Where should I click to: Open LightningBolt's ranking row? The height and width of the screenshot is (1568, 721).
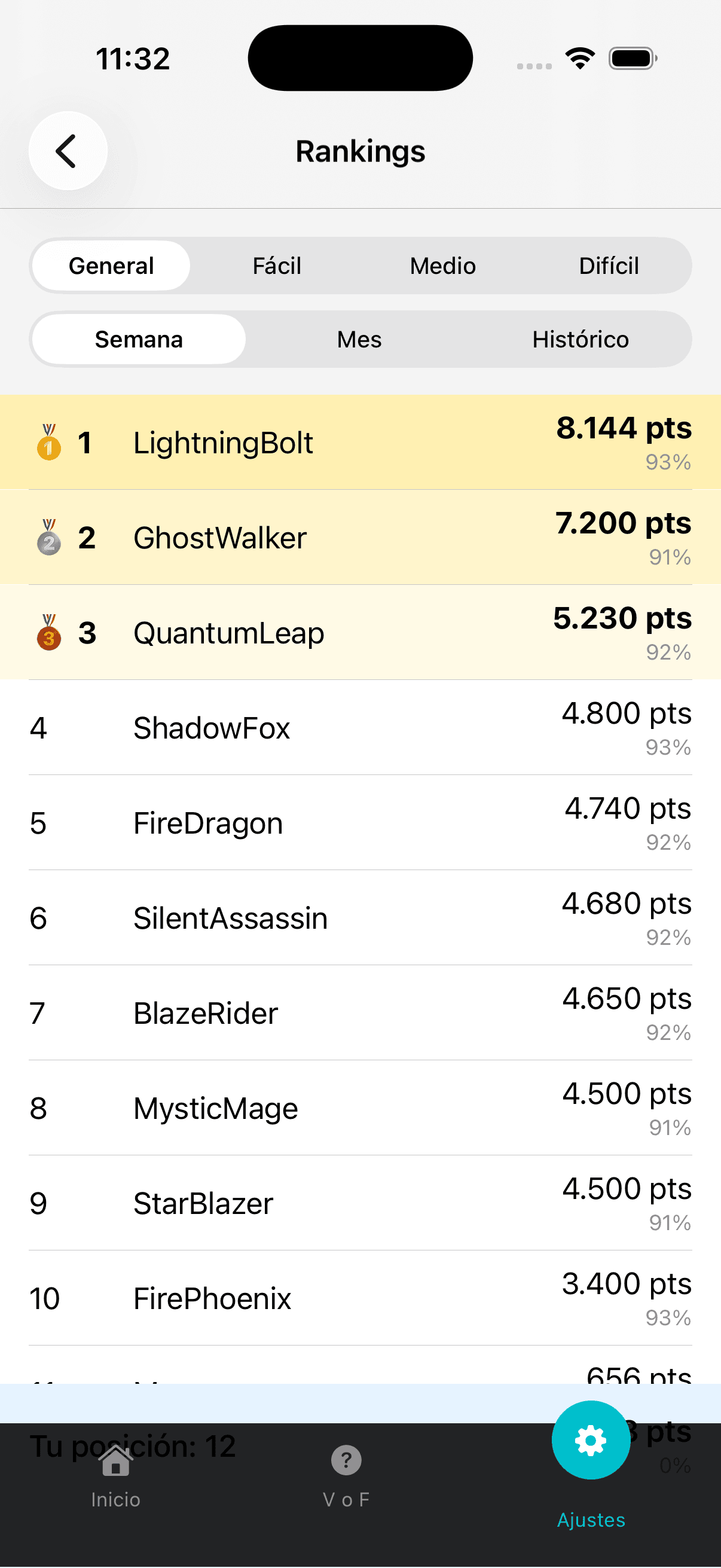tap(360, 443)
